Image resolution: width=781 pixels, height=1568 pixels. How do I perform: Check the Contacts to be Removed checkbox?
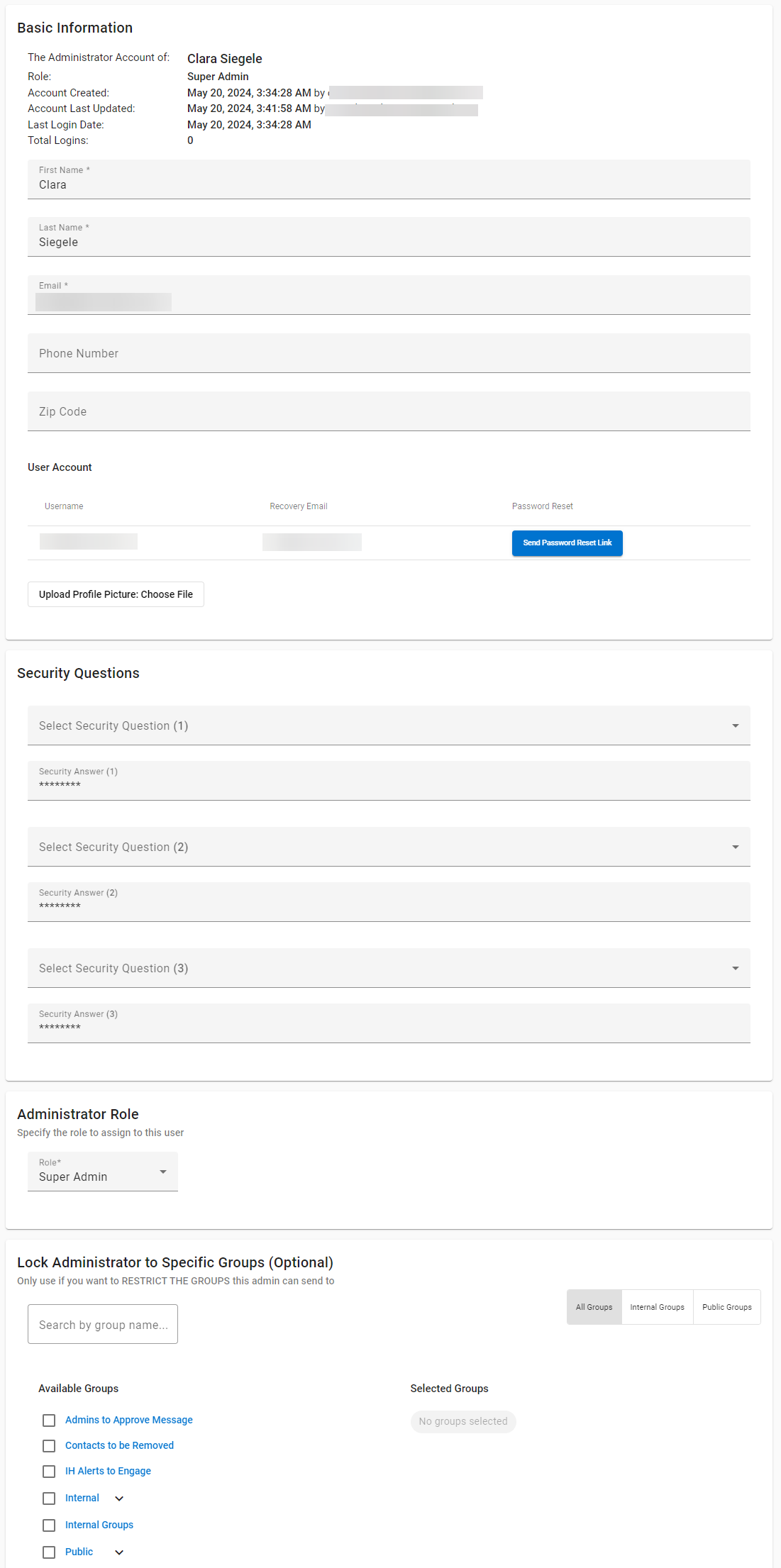point(49,1446)
